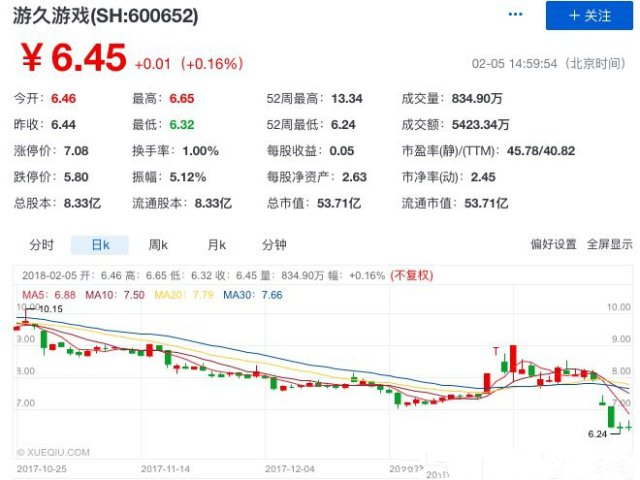Screen dimensions: 640x480
Task: Click the MA5: 6.88 indicator label
Action: pyautogui.click(x=49, y=295)
